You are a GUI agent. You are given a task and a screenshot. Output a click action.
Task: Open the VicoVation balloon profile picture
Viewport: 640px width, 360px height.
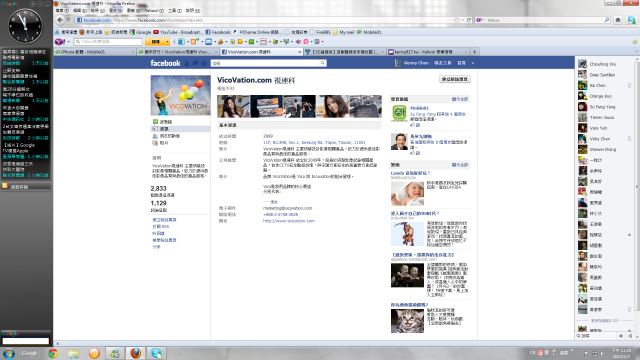tap(180, 95)
